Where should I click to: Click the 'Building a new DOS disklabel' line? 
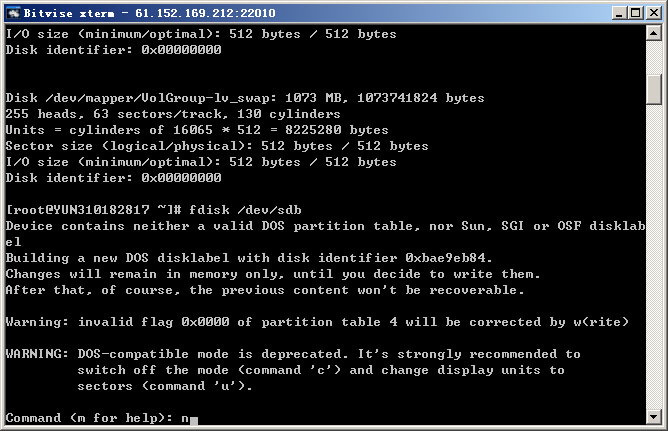pyautogui.click(x=249, y=258)
